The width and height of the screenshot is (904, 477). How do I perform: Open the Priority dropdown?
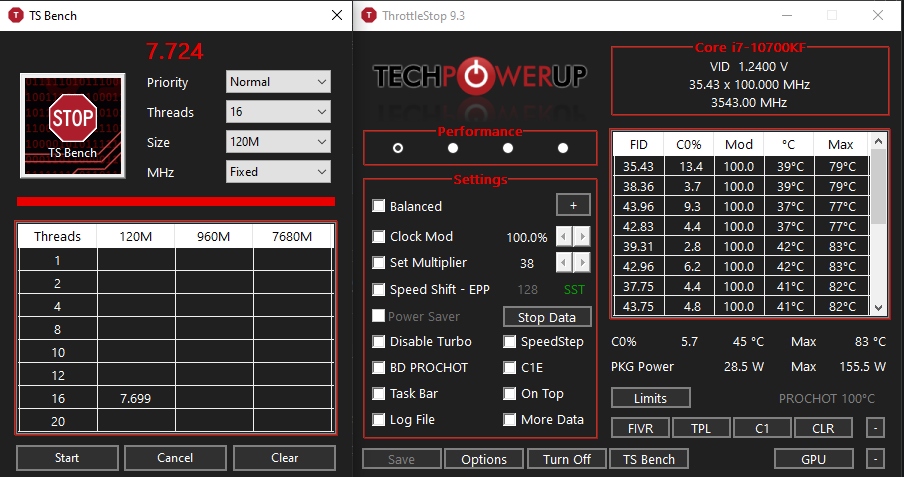pos(278,82)
